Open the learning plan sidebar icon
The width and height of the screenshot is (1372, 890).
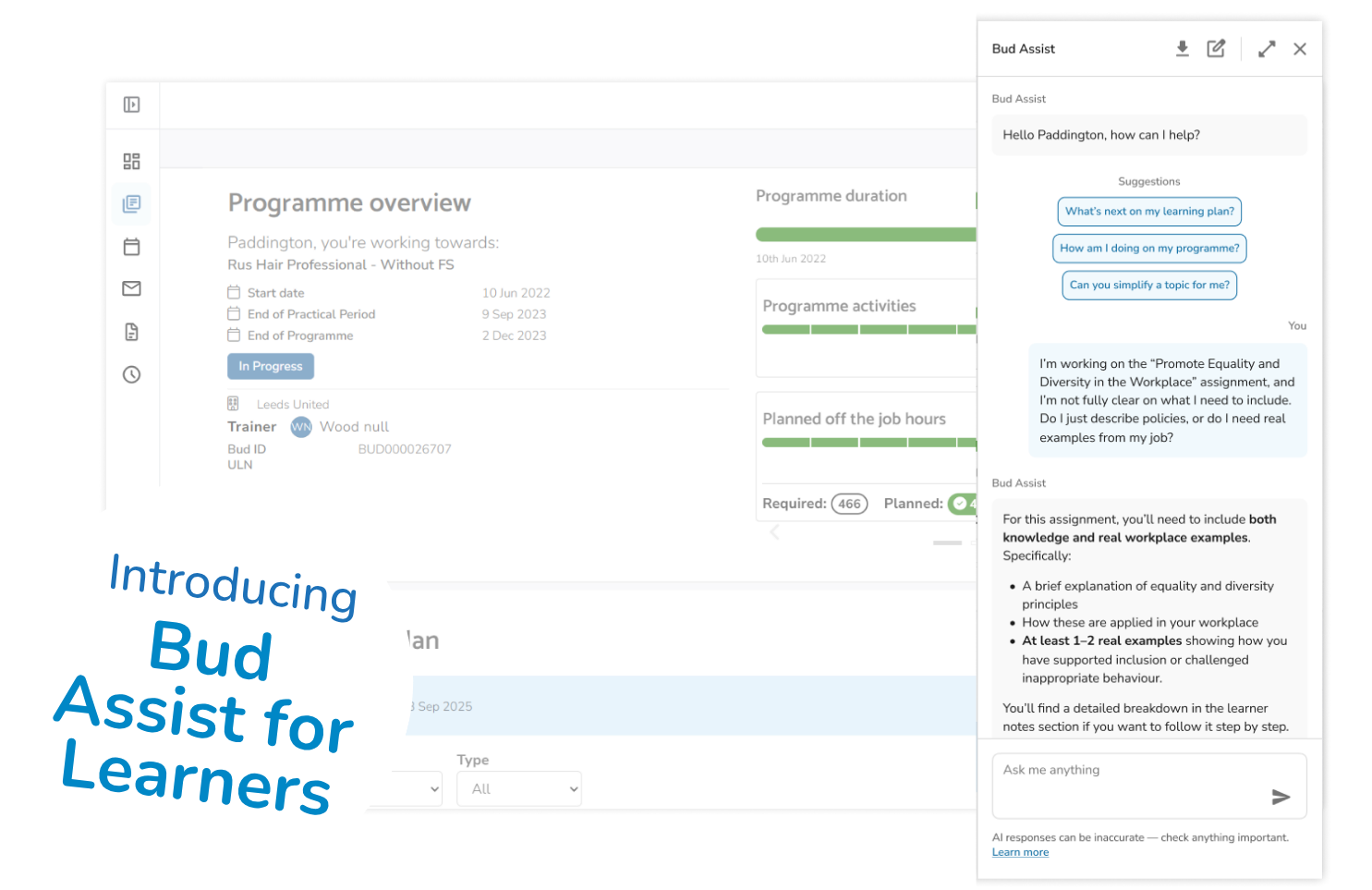point(131,203)
